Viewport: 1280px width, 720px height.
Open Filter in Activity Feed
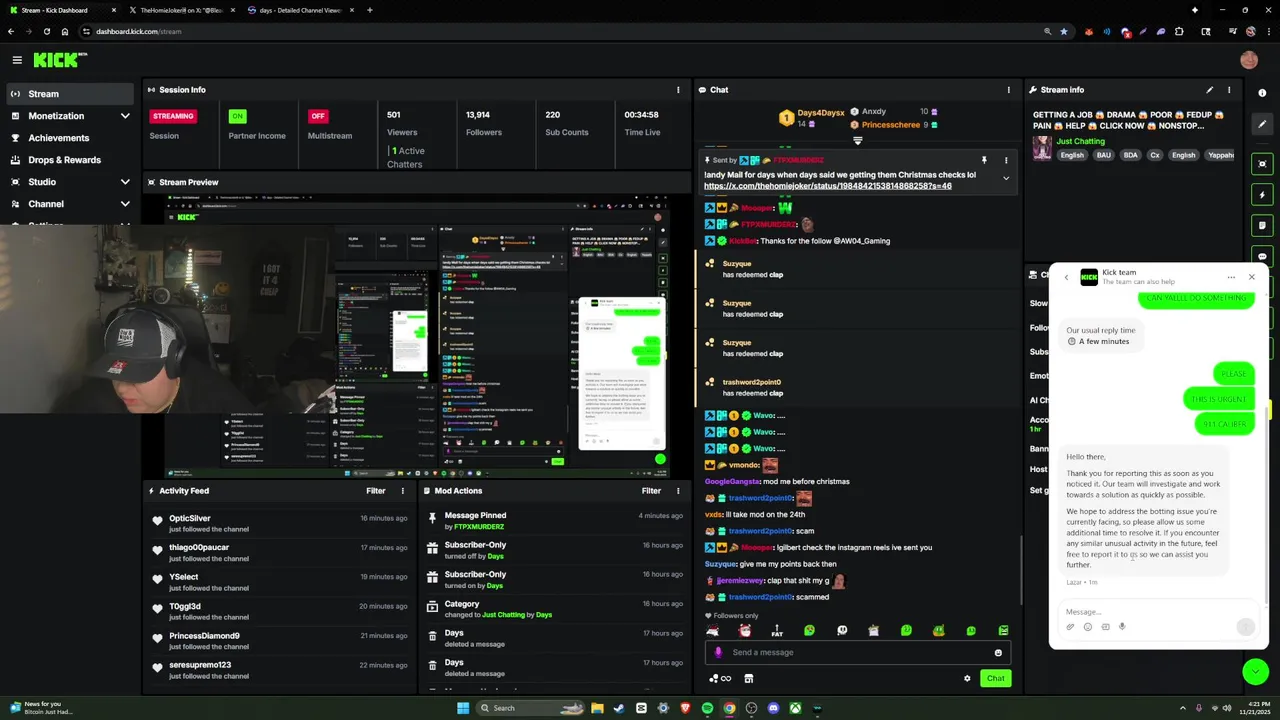pyautogui.click(x=375, y=491)
